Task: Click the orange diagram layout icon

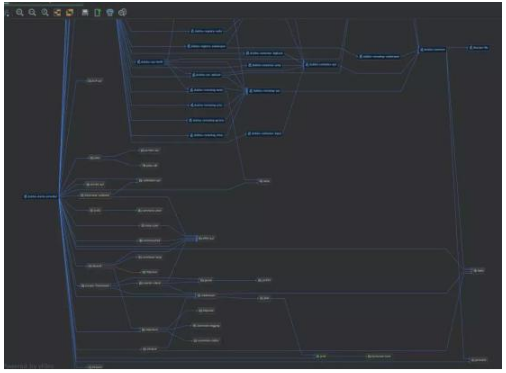Action: (57, 13)
